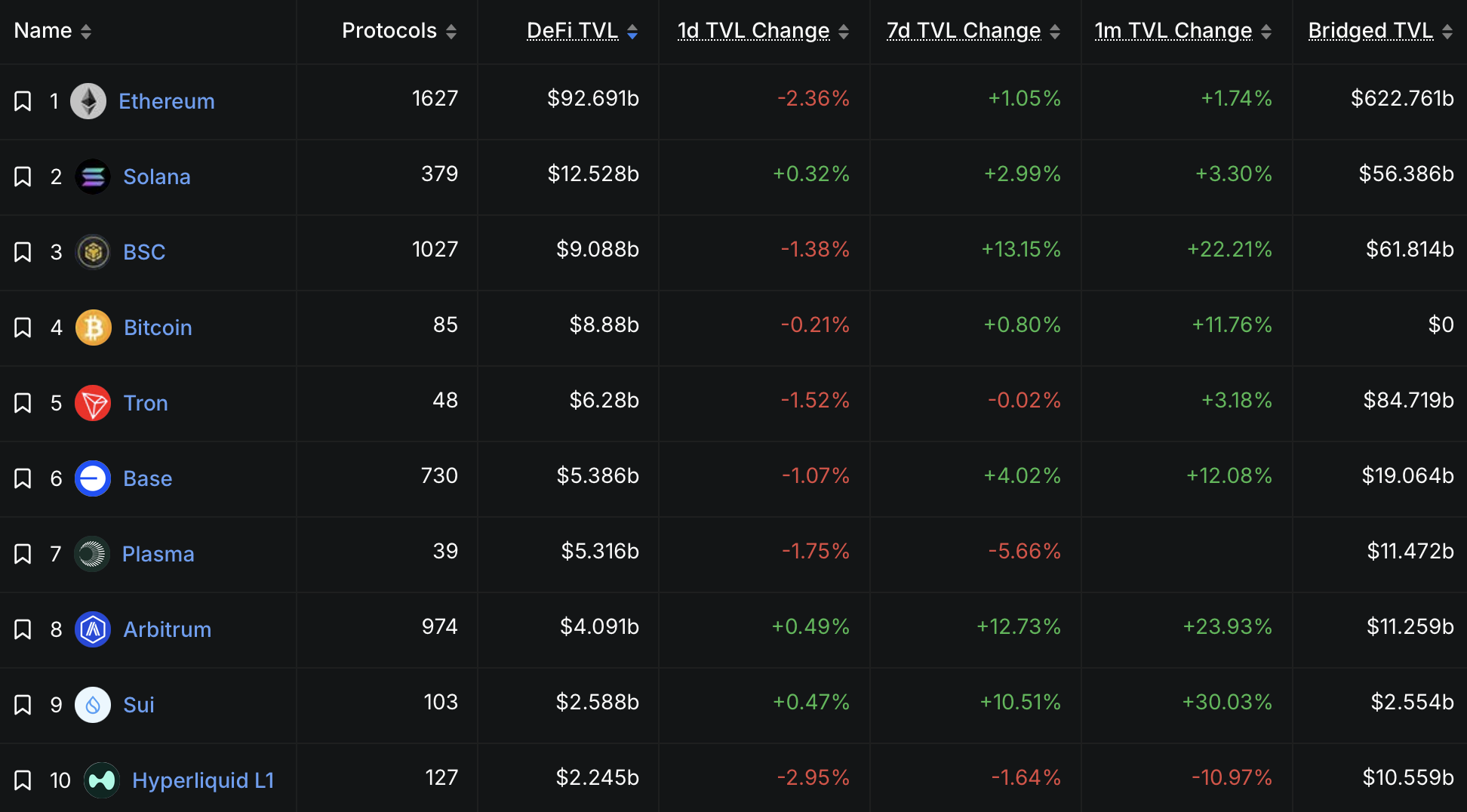Click the Arbitrum logo icon

click(93, 629)
